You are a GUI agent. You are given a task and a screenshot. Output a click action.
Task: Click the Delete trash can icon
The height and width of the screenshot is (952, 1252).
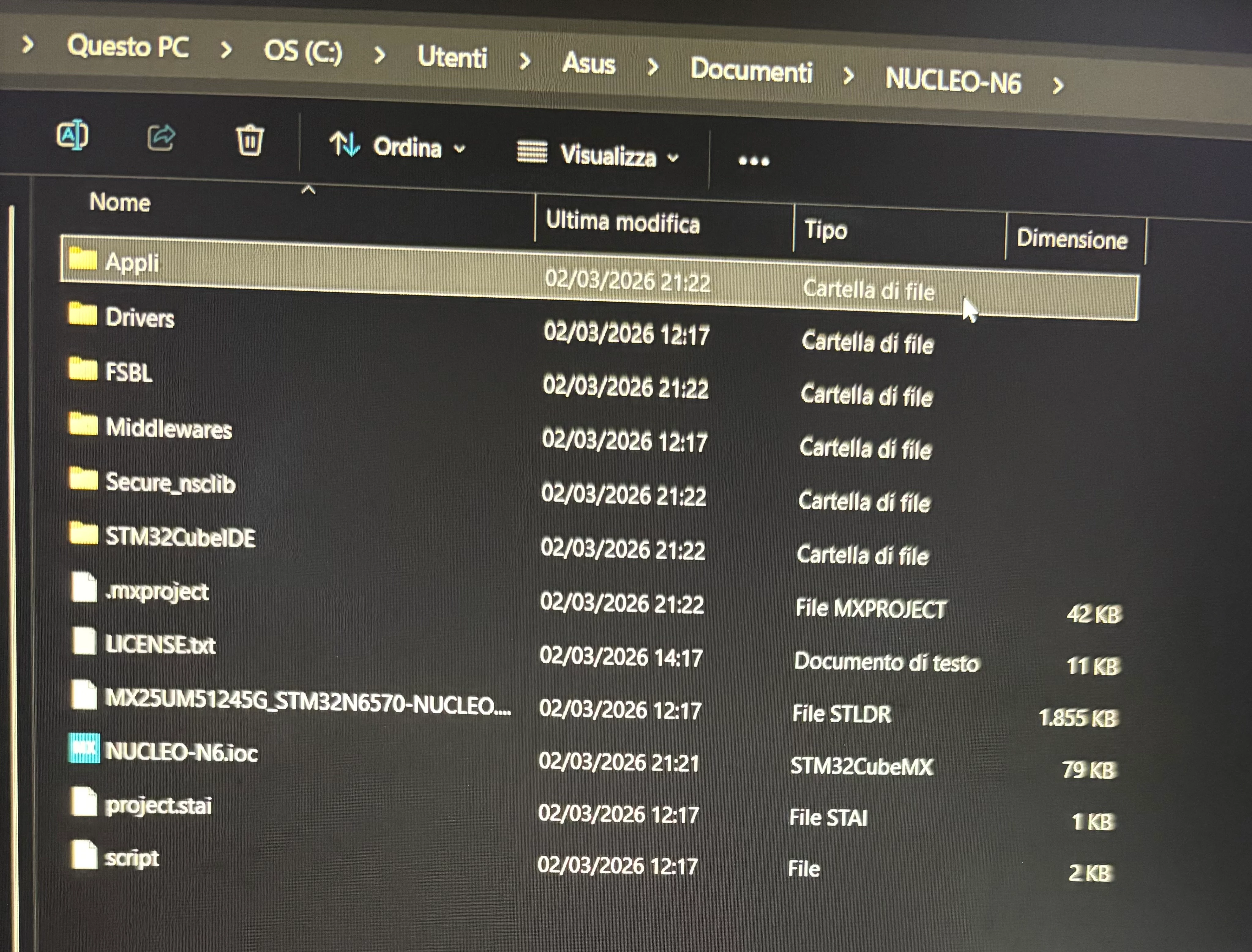pos(249,140)
